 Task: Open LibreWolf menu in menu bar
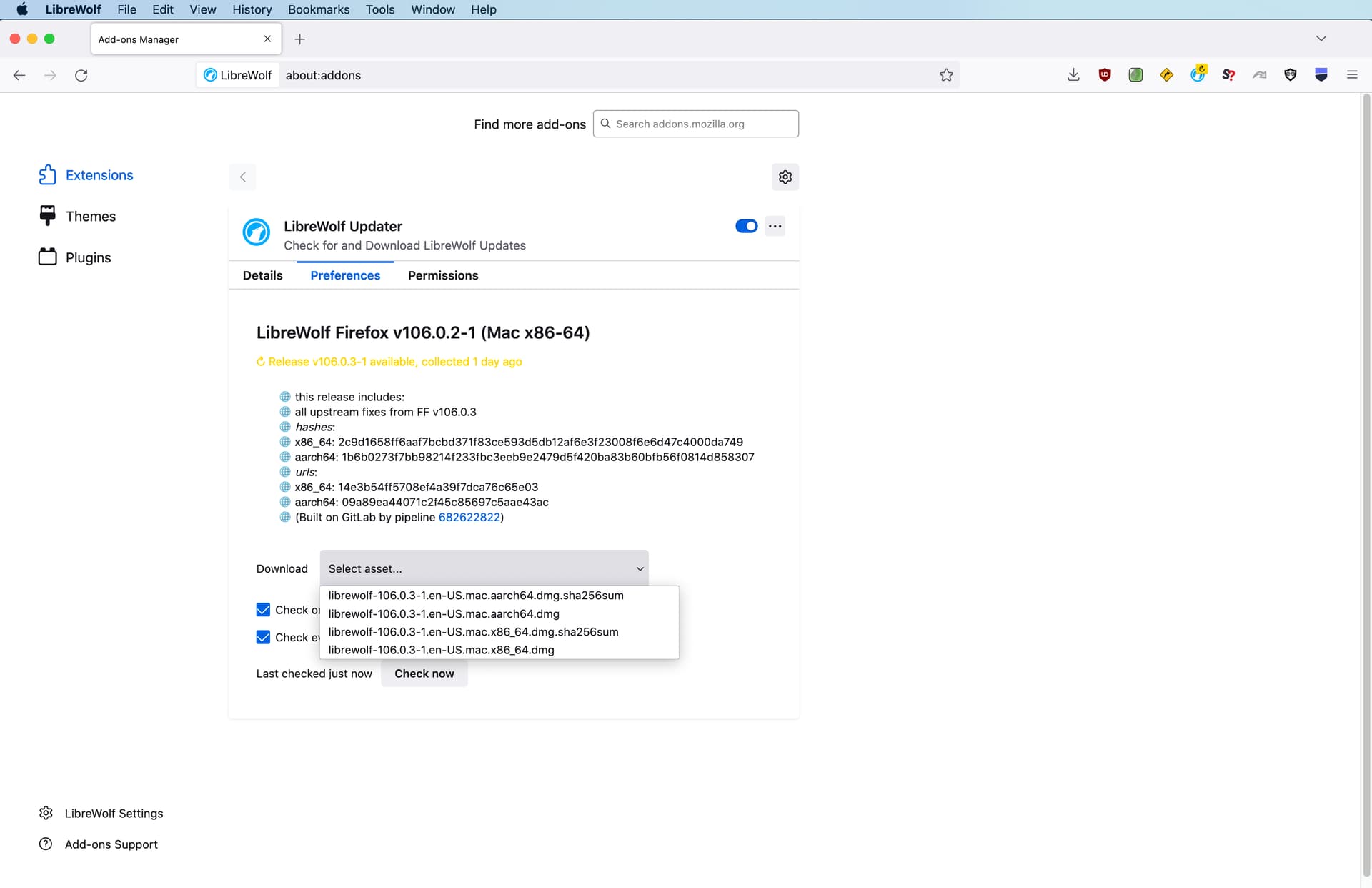tap(73, 9)
